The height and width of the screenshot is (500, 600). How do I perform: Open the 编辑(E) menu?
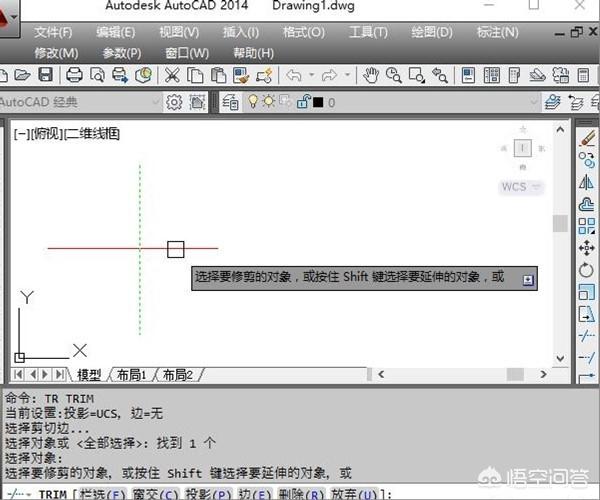(116, 33)
